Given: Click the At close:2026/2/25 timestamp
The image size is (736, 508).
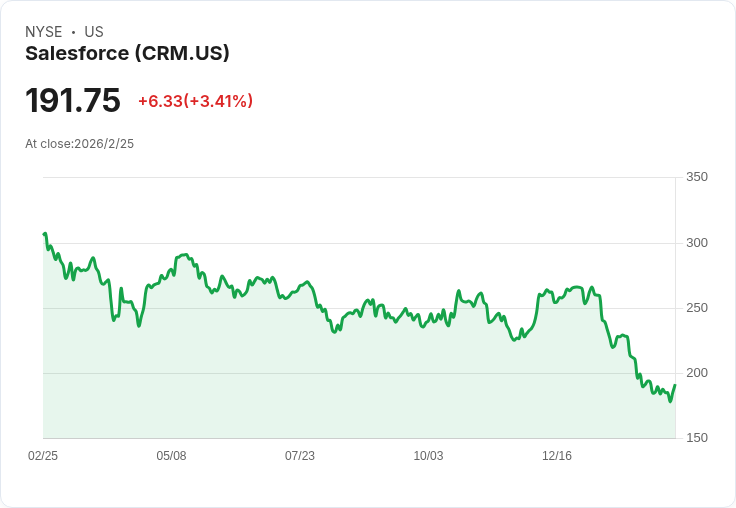Looking at the screenshot, I should point(79,144).
